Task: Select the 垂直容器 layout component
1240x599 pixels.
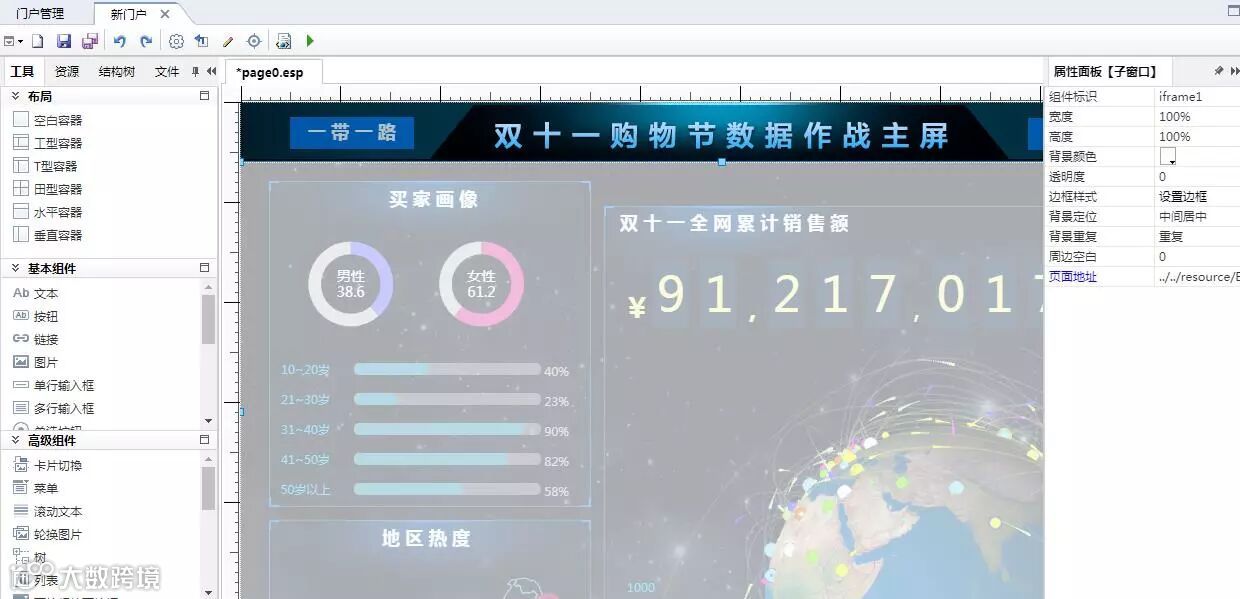Action: pos(48,235)
